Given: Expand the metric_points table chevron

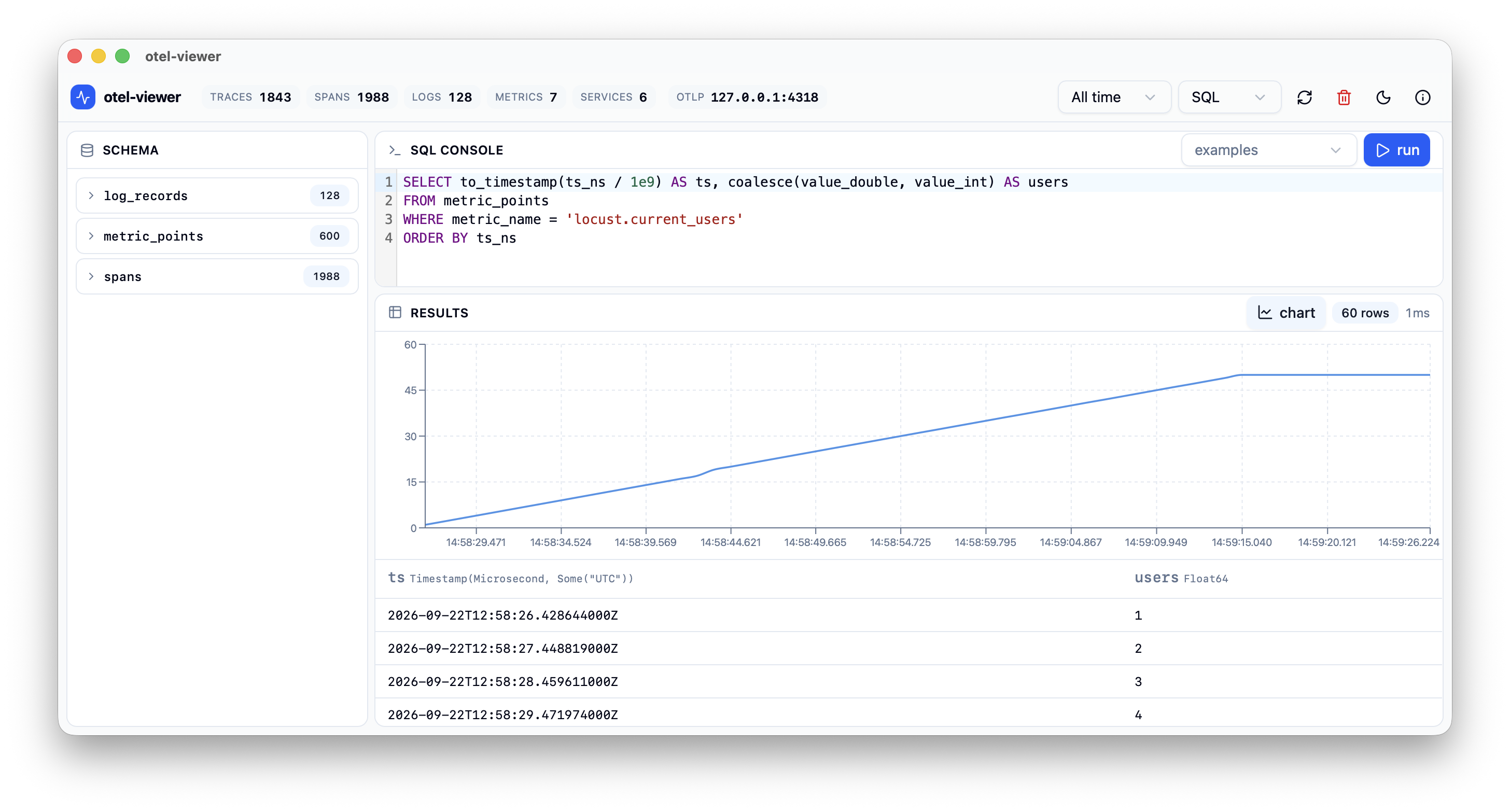Looking at the screenshot, I should coord(91,236).
